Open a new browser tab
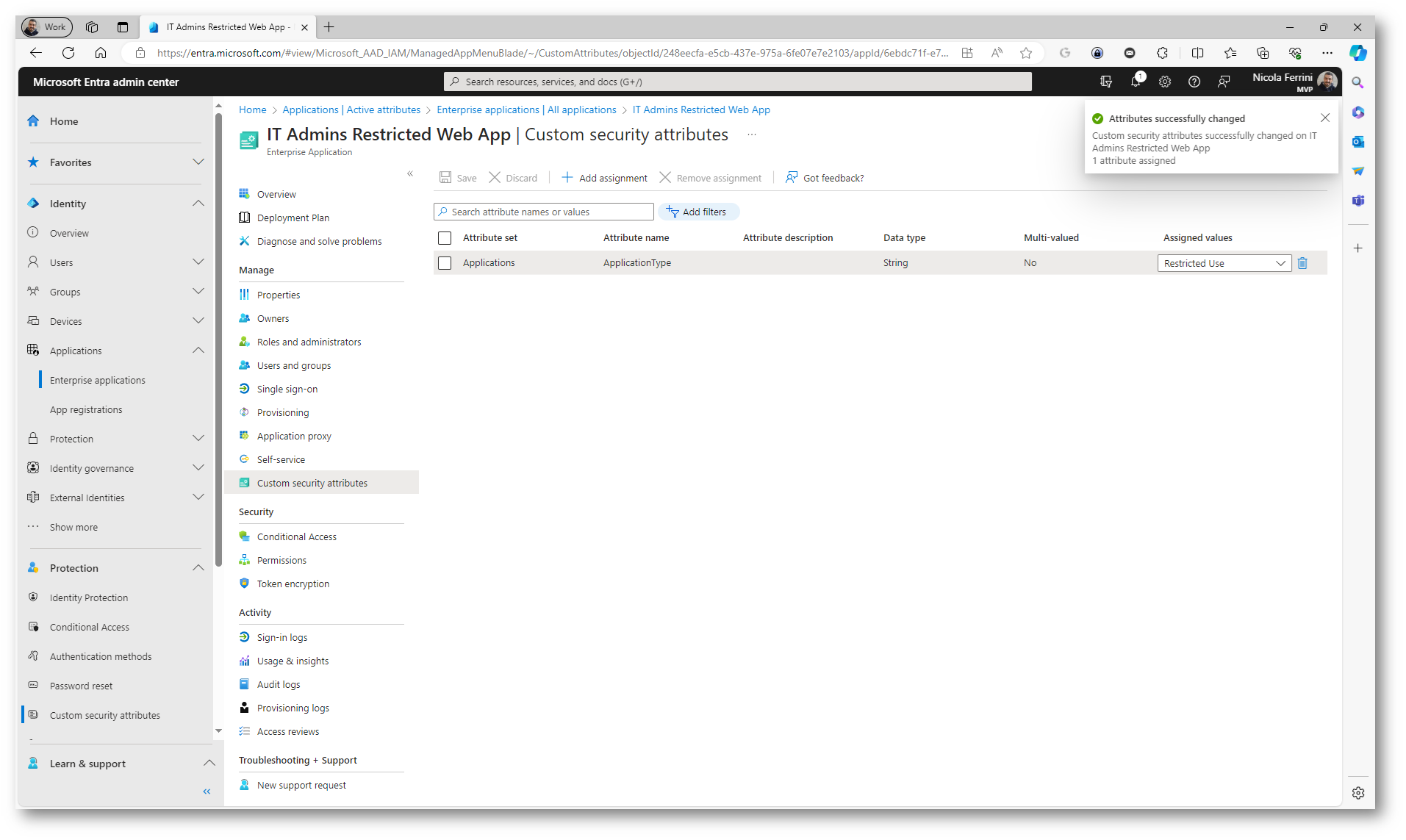The height and width of the screenshot is (840, 1406). coord(329,27)
